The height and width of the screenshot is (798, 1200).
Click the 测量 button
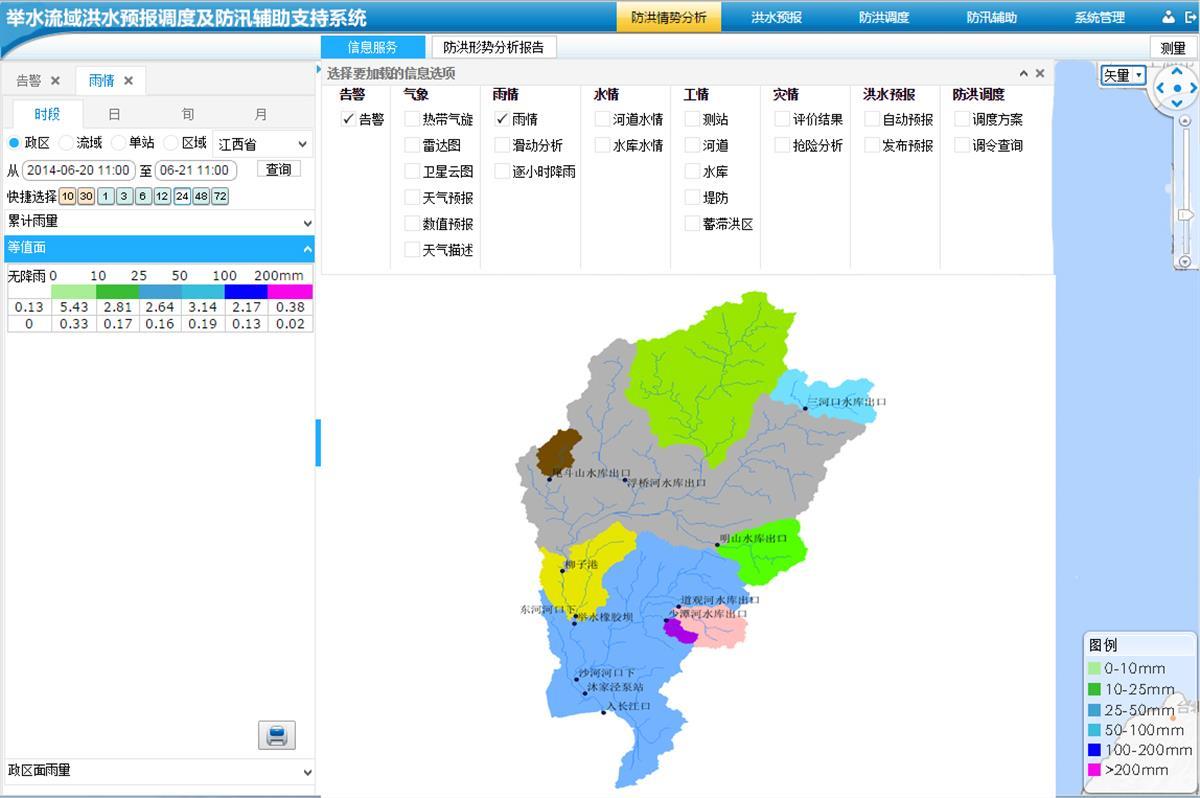(x=1173, y=47)
